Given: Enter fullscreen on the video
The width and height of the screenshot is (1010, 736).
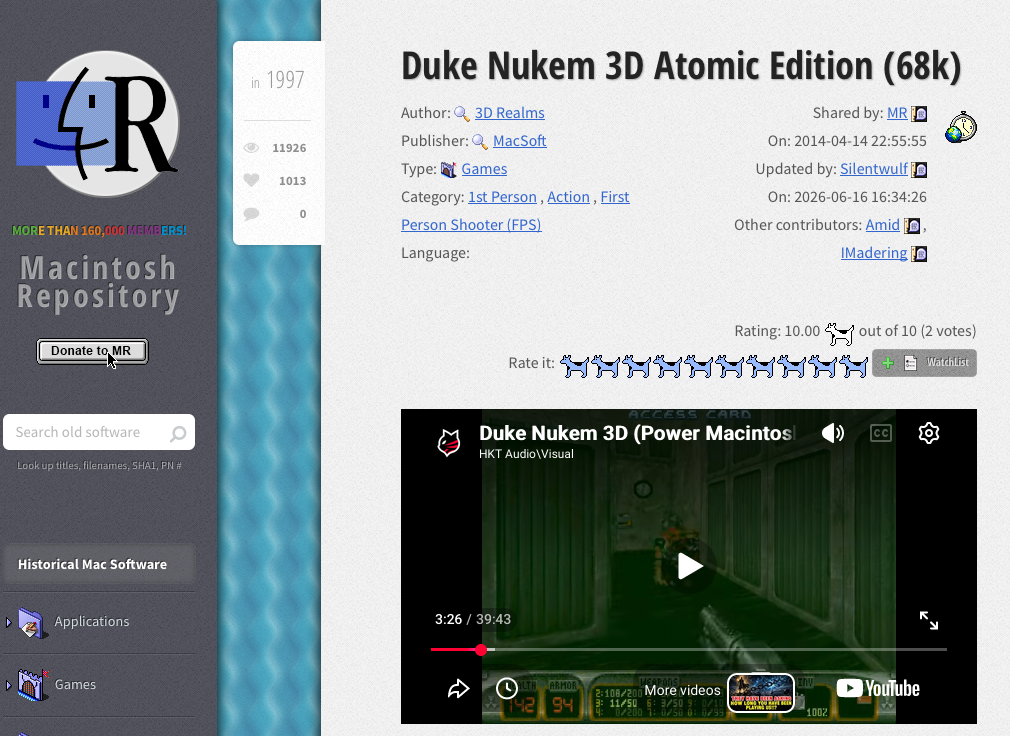Looking at the screenshot, I should click(928, 620).
